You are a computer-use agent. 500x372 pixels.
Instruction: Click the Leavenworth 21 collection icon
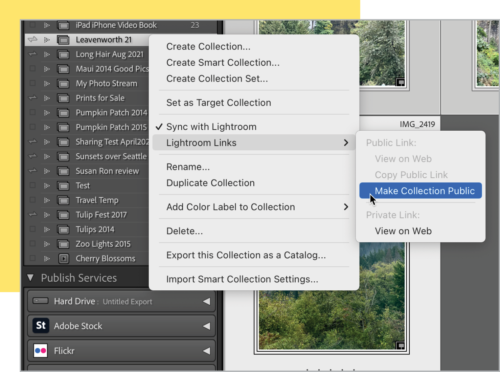(x=63, y=40)
